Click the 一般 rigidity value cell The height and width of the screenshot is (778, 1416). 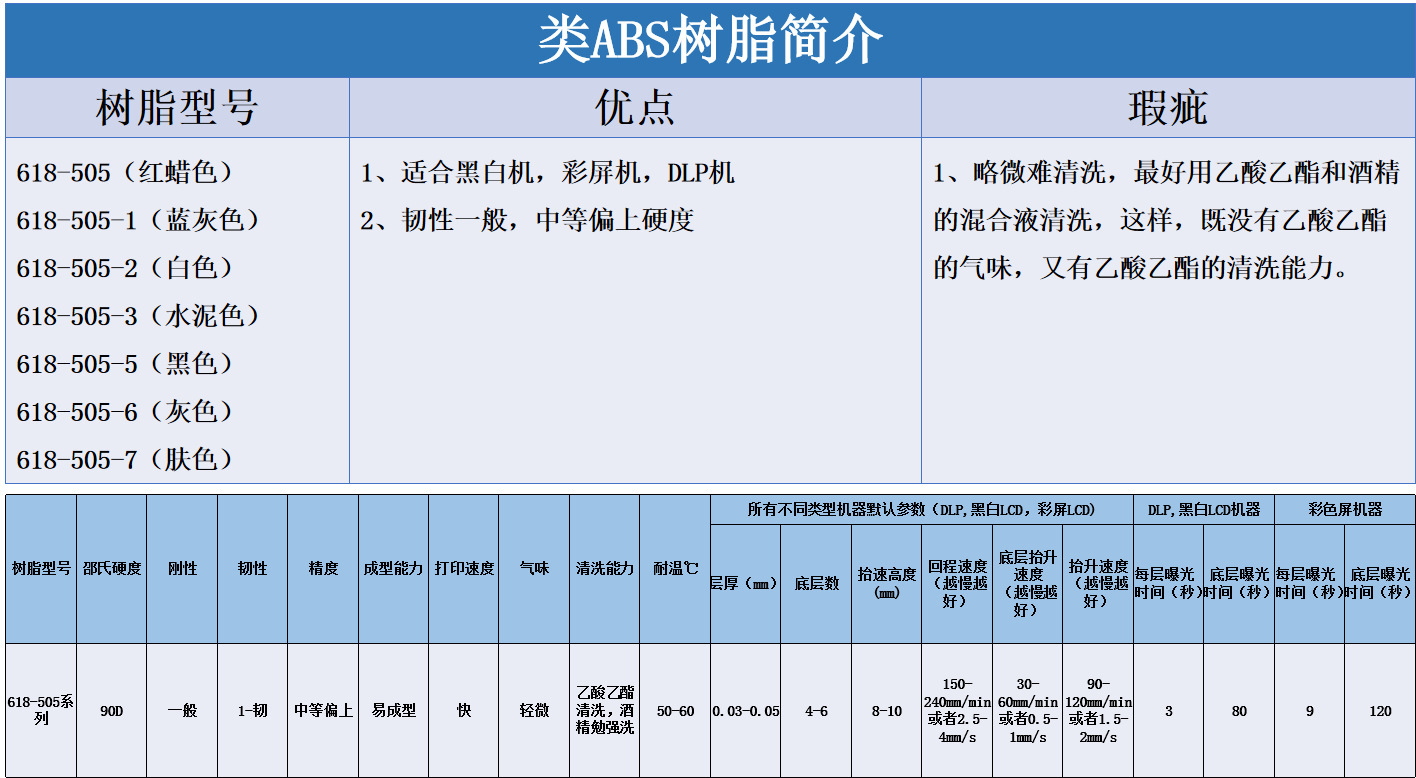coord(182,711)
